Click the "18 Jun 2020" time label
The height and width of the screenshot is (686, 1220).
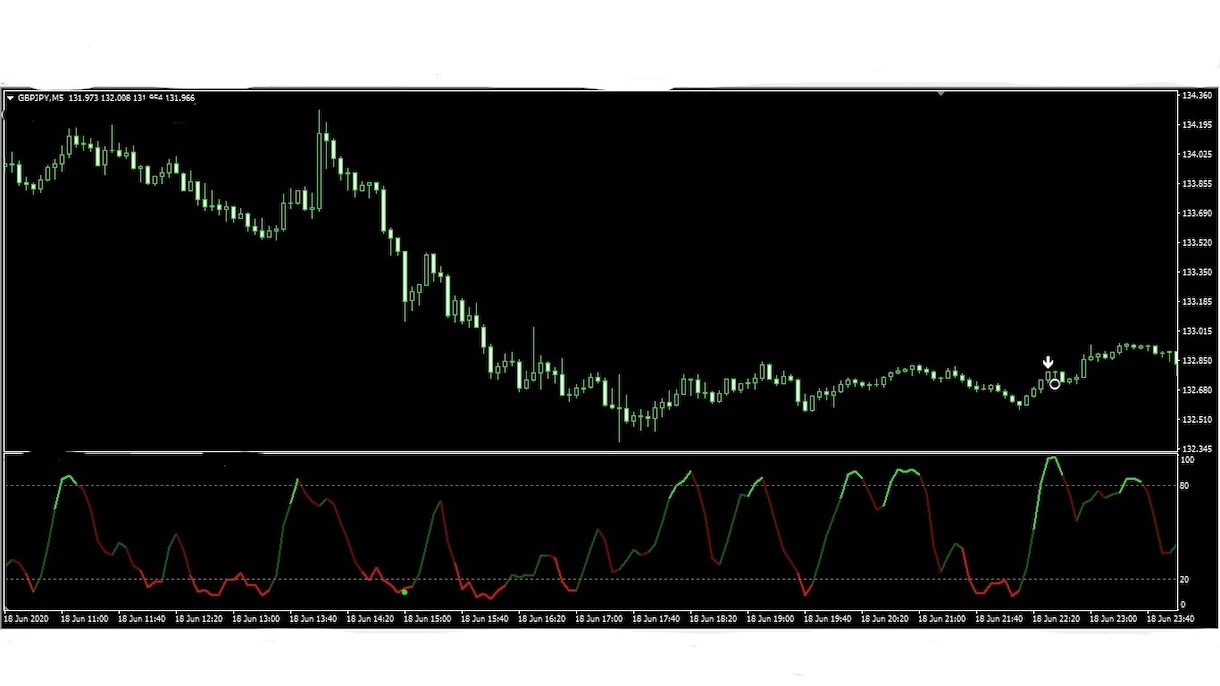click(26, 619)
